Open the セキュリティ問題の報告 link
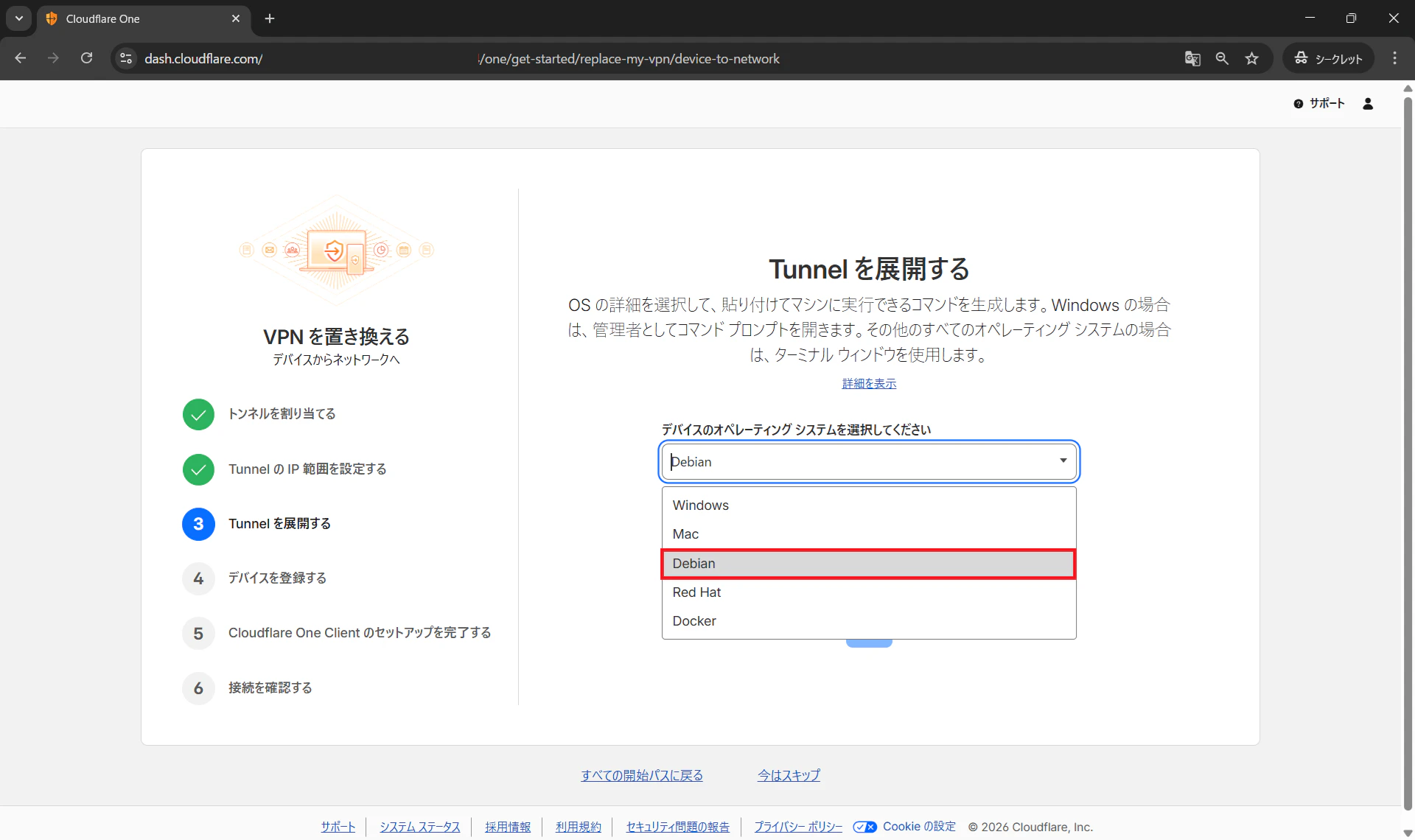This screenshot has height=840, width=1415. click(678, 827)
